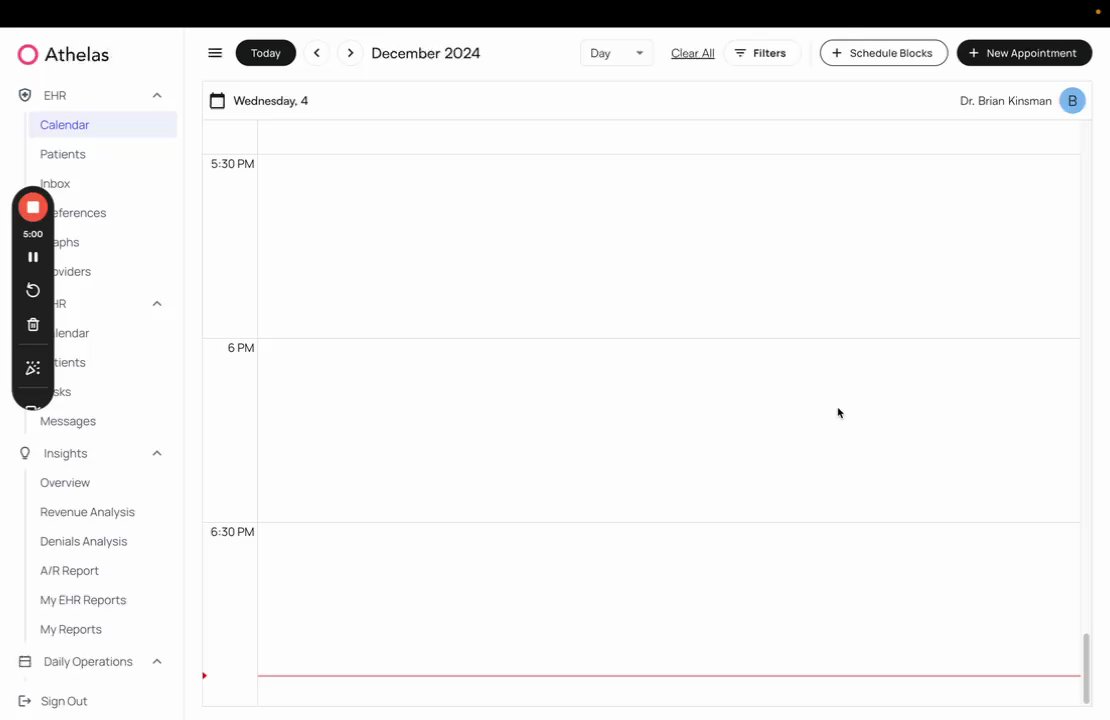The height and width of the screenshot is (720, 1110).
Task: Open My EHR Reports page
Action: click(x=83, y=600)
